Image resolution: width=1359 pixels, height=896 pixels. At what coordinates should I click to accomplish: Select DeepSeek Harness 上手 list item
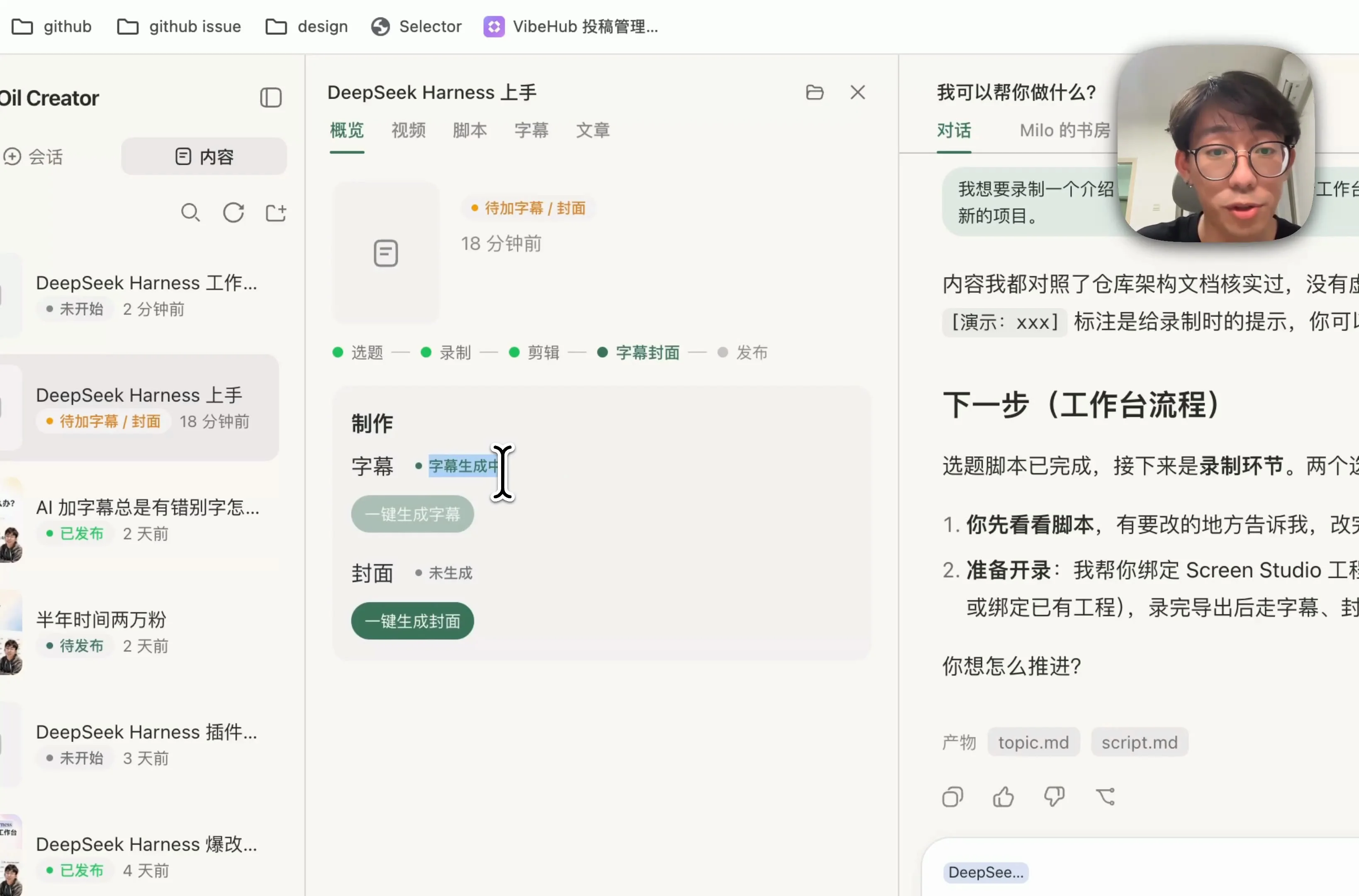140,407
